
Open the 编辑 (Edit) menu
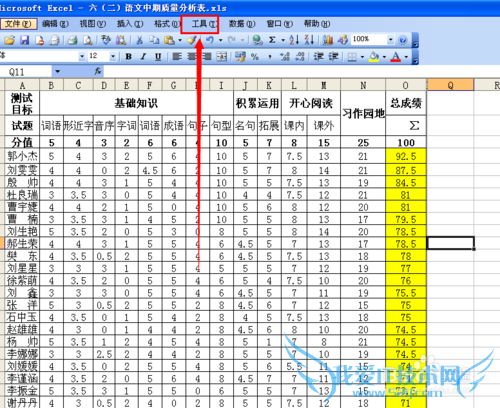tap(55, 24)
